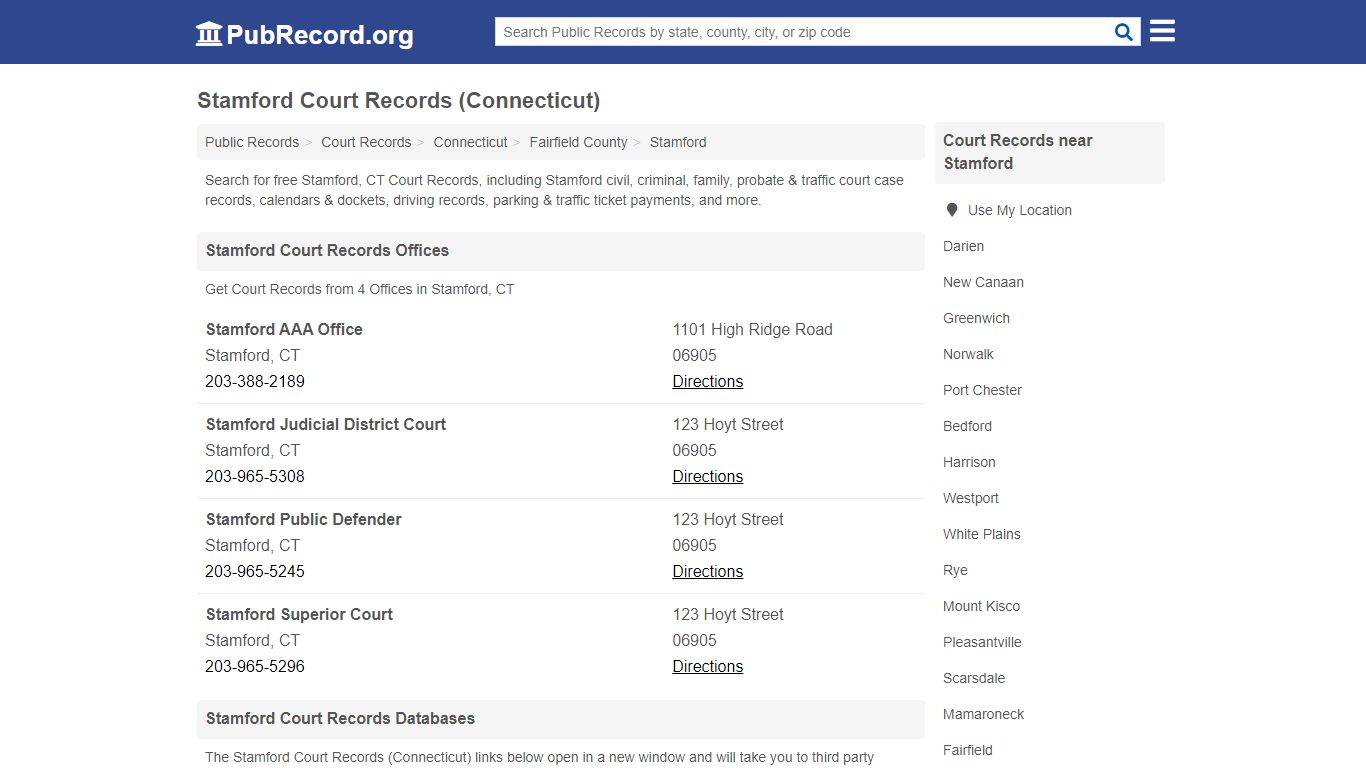Get Directions to 1101 High Ridge Road
Screen dimensions: 1366x768
click(x=707, y=381)
